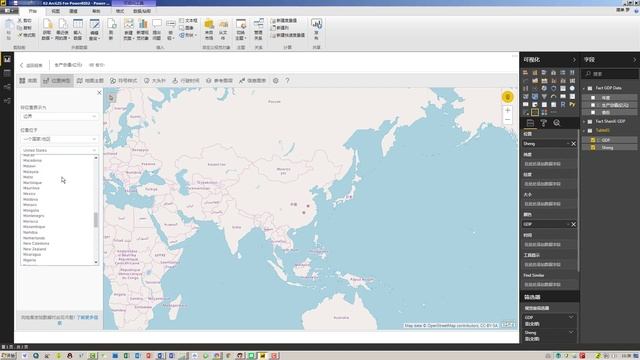Viewport: 640px width, 360px height.
Task: Open the locations-are-in dropdown
Action: coord(60,139)
